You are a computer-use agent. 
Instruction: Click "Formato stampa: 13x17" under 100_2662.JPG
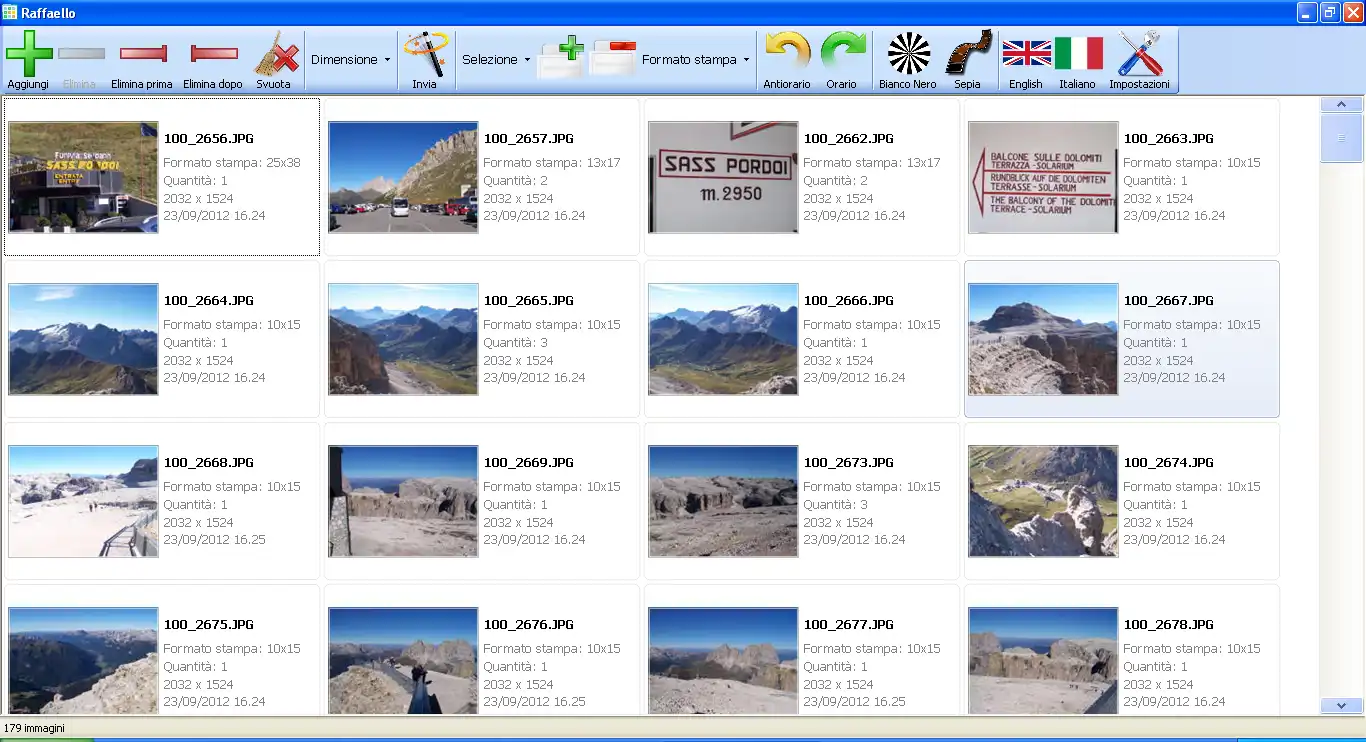[872, 163]
